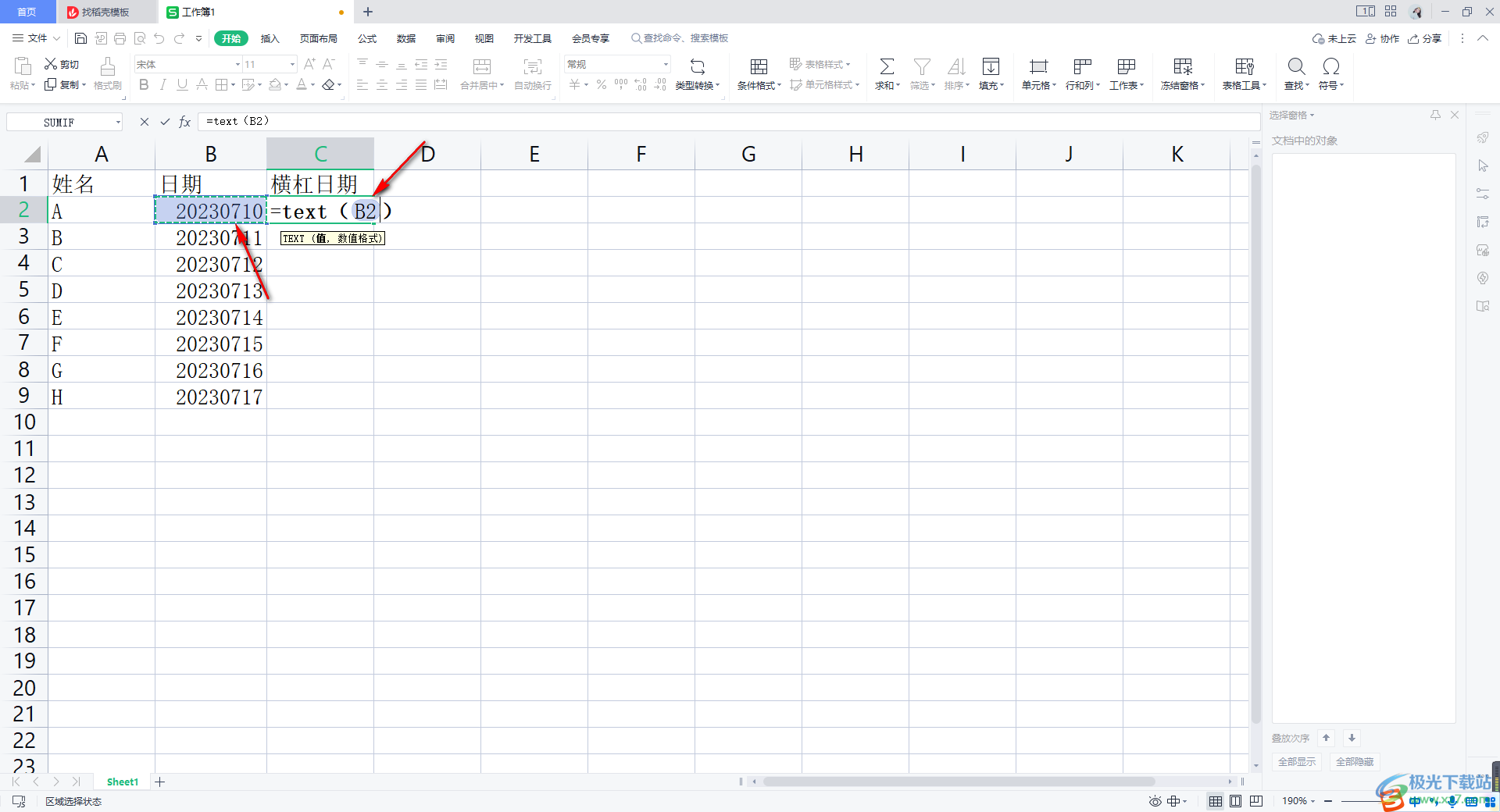The height and width of the screenshot is (812, 1500).
Task: Click the Fill (填充) icon
Action: tap(991, 66)
